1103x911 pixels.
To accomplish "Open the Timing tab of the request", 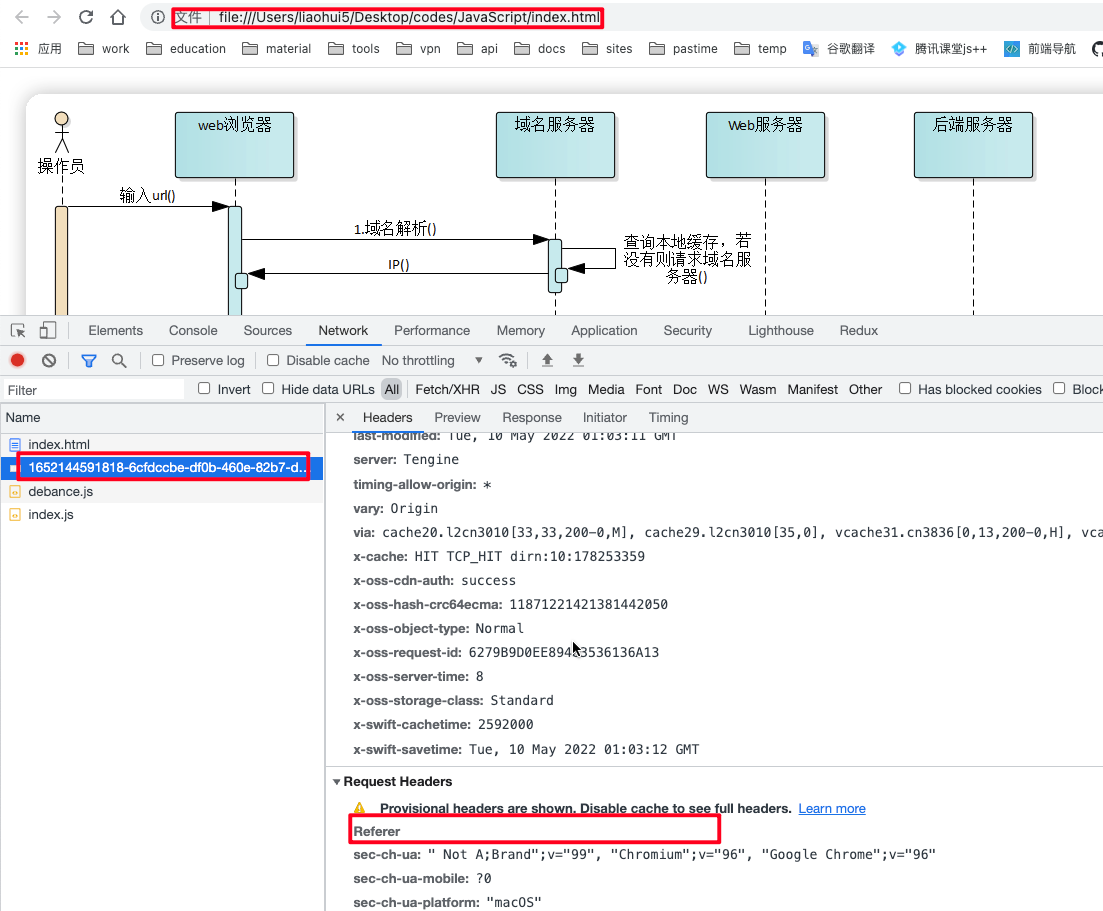I will tap(668, 418).
